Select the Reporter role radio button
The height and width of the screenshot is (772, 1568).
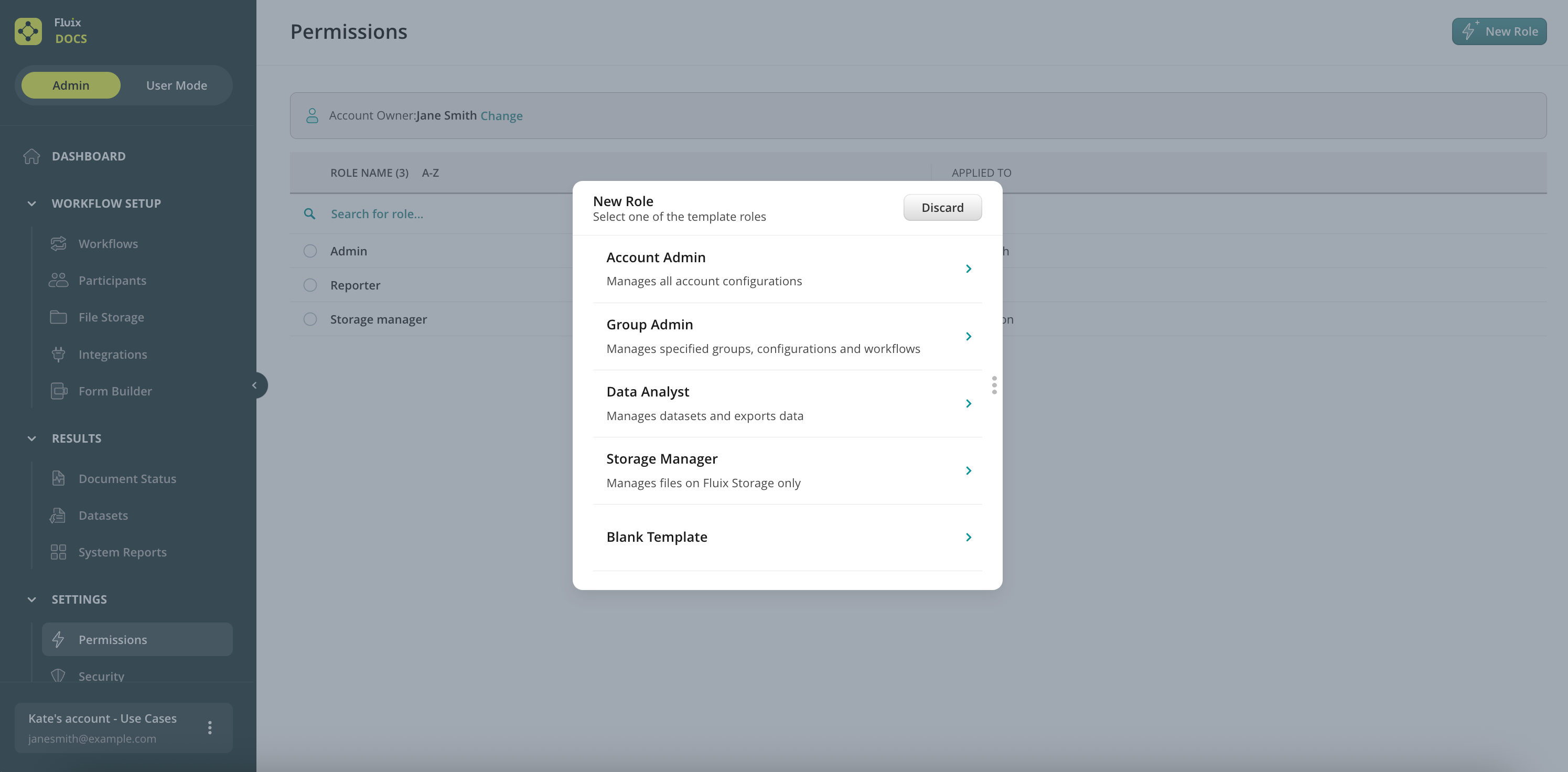(310, 285)
